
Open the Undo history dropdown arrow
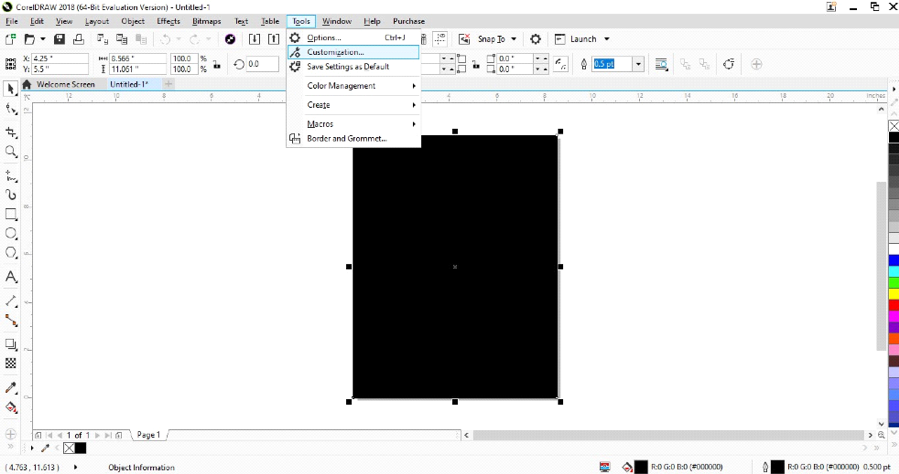click(x=178, y=39)
